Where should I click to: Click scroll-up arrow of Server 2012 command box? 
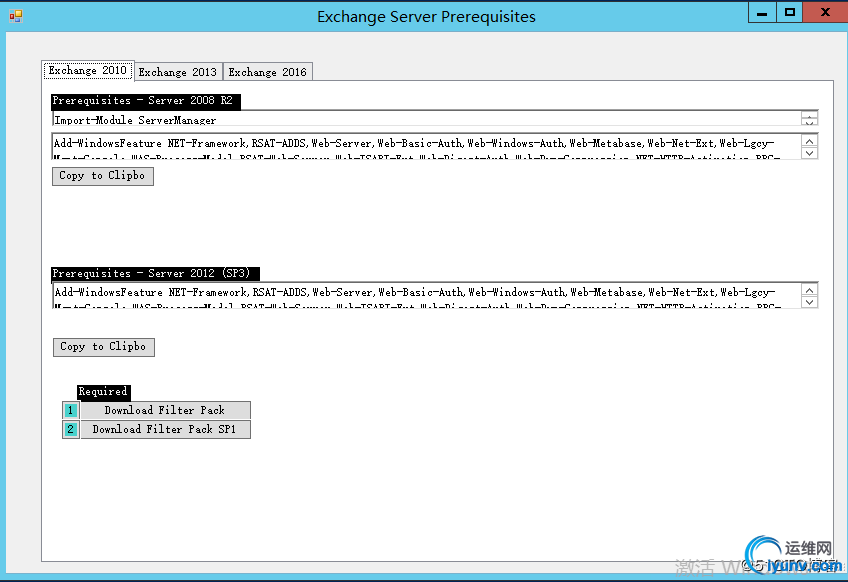click(x=810, y=290)
